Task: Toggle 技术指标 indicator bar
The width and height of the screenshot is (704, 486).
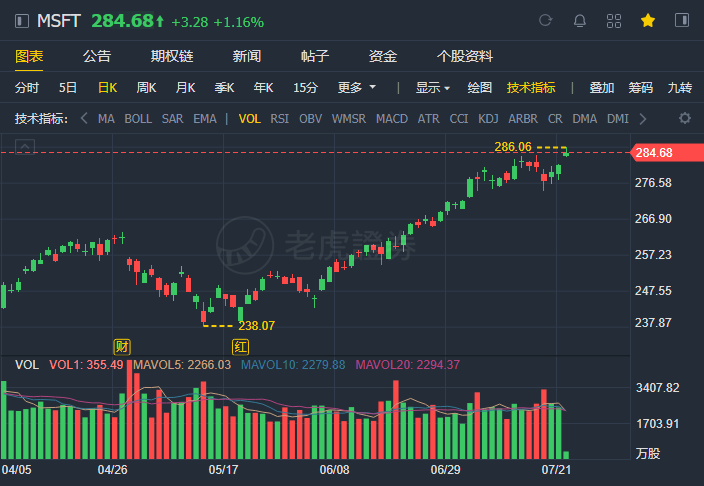Action: point(531,88)
